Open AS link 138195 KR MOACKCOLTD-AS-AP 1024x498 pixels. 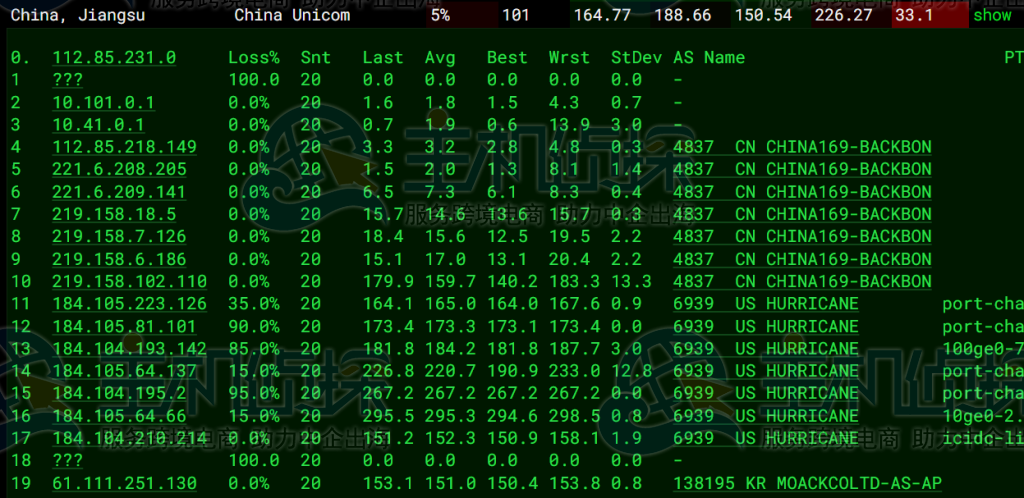click(x=808, y=484)
